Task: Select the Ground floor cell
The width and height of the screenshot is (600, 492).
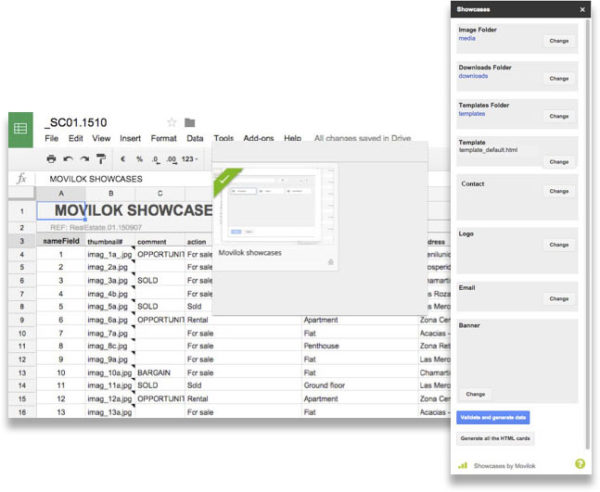Action: (x=360, y=385)
